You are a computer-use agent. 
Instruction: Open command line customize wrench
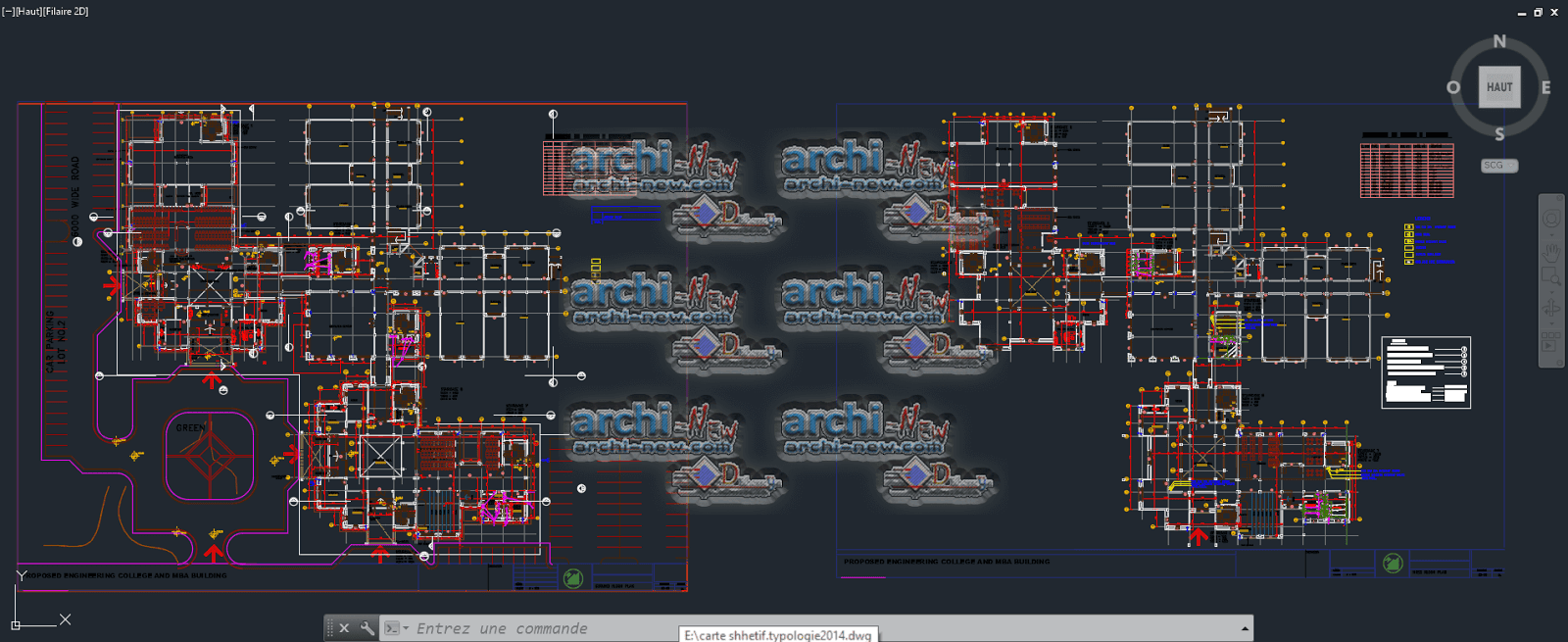click(x=367, y=628)
